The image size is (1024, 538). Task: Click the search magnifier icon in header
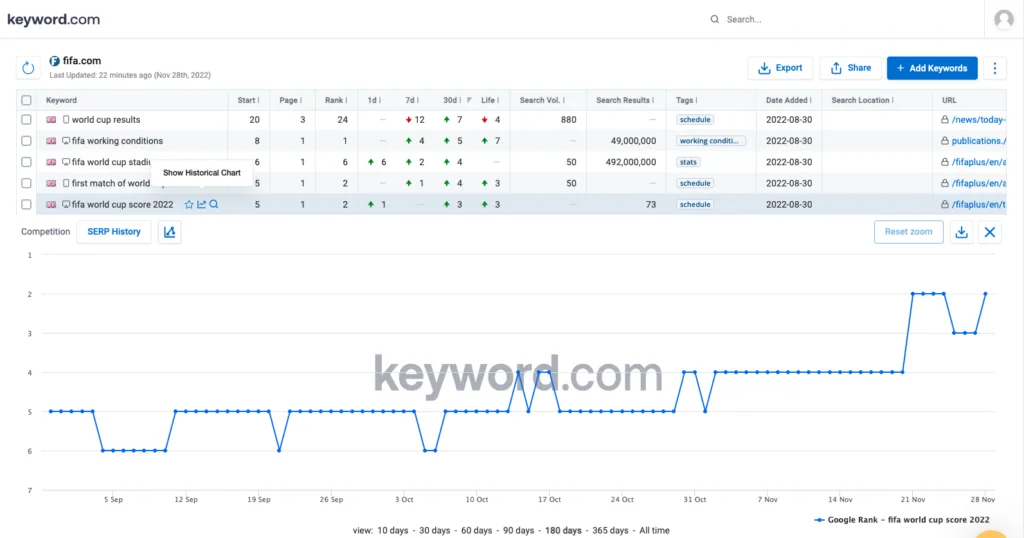(x=714, y=20)
